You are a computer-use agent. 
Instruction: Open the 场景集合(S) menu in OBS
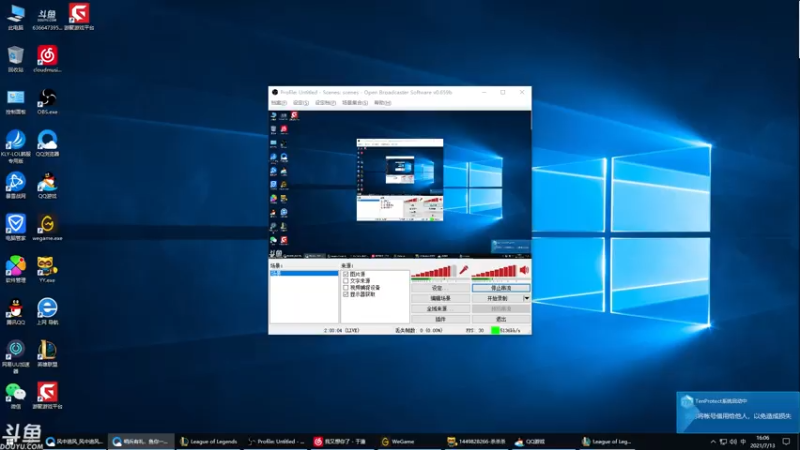[x=355, y=103]
